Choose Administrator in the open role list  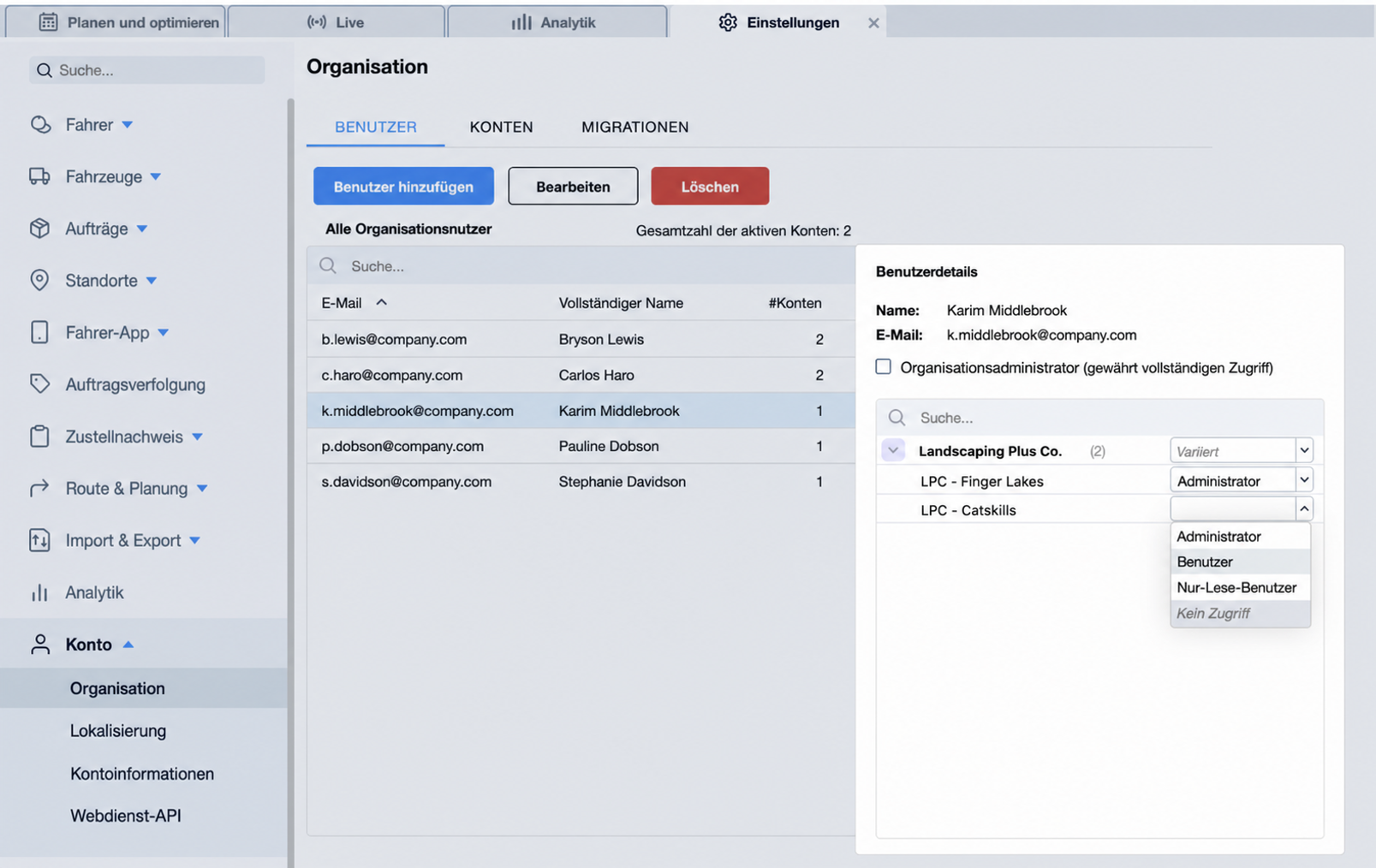click(1240, 536)
